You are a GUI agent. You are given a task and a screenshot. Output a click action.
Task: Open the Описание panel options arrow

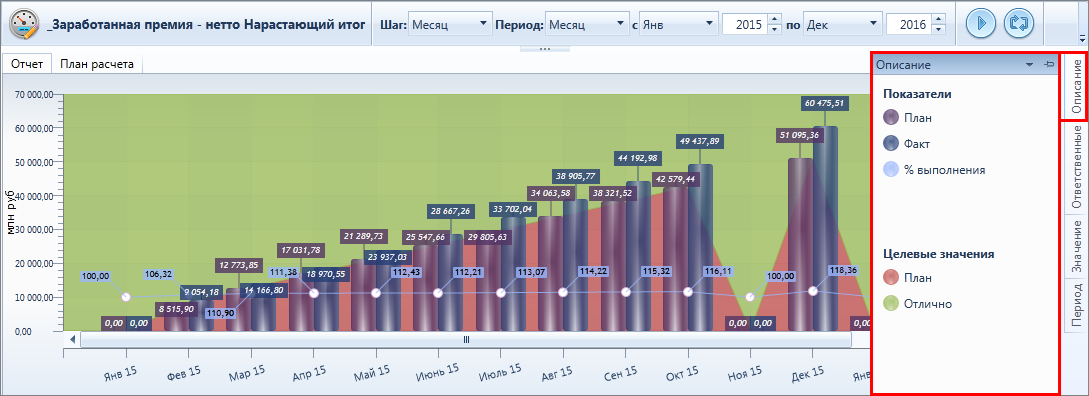tap(1030, 65)
